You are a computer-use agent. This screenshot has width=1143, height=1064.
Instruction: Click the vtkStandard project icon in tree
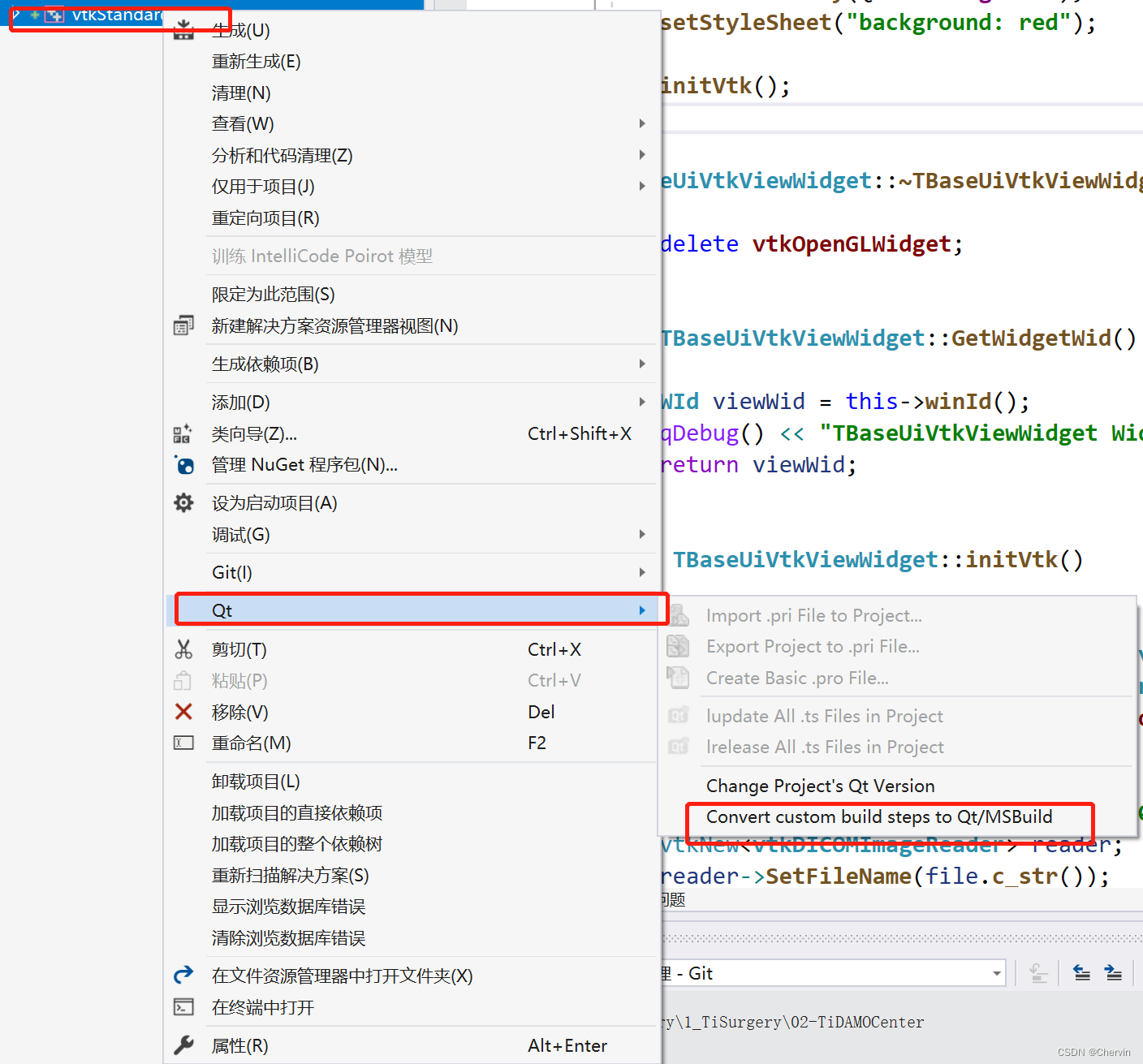coord(54,15)
